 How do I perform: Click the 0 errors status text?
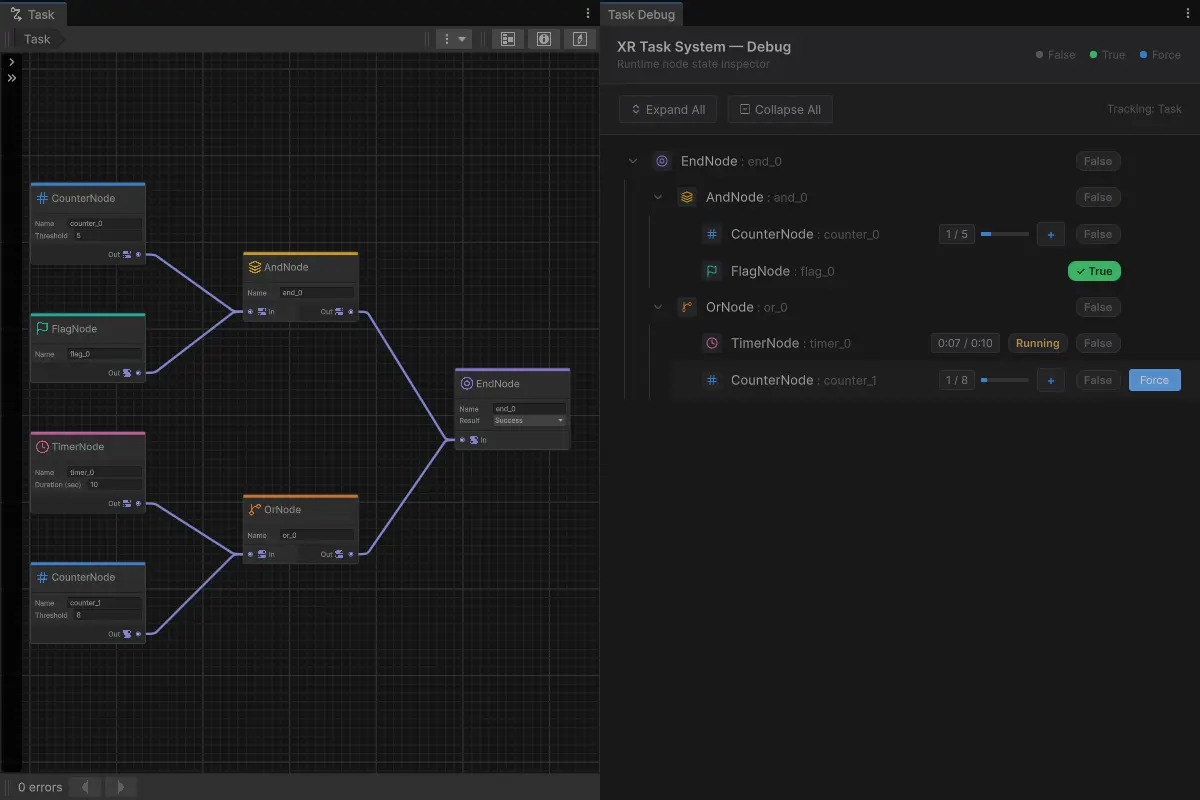point(40,787)
